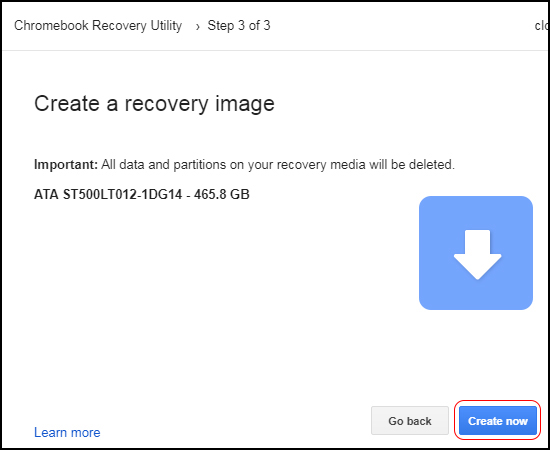Open the Learn more link
The width and height of the screenshot is (550, 450).
coord(67,432)
